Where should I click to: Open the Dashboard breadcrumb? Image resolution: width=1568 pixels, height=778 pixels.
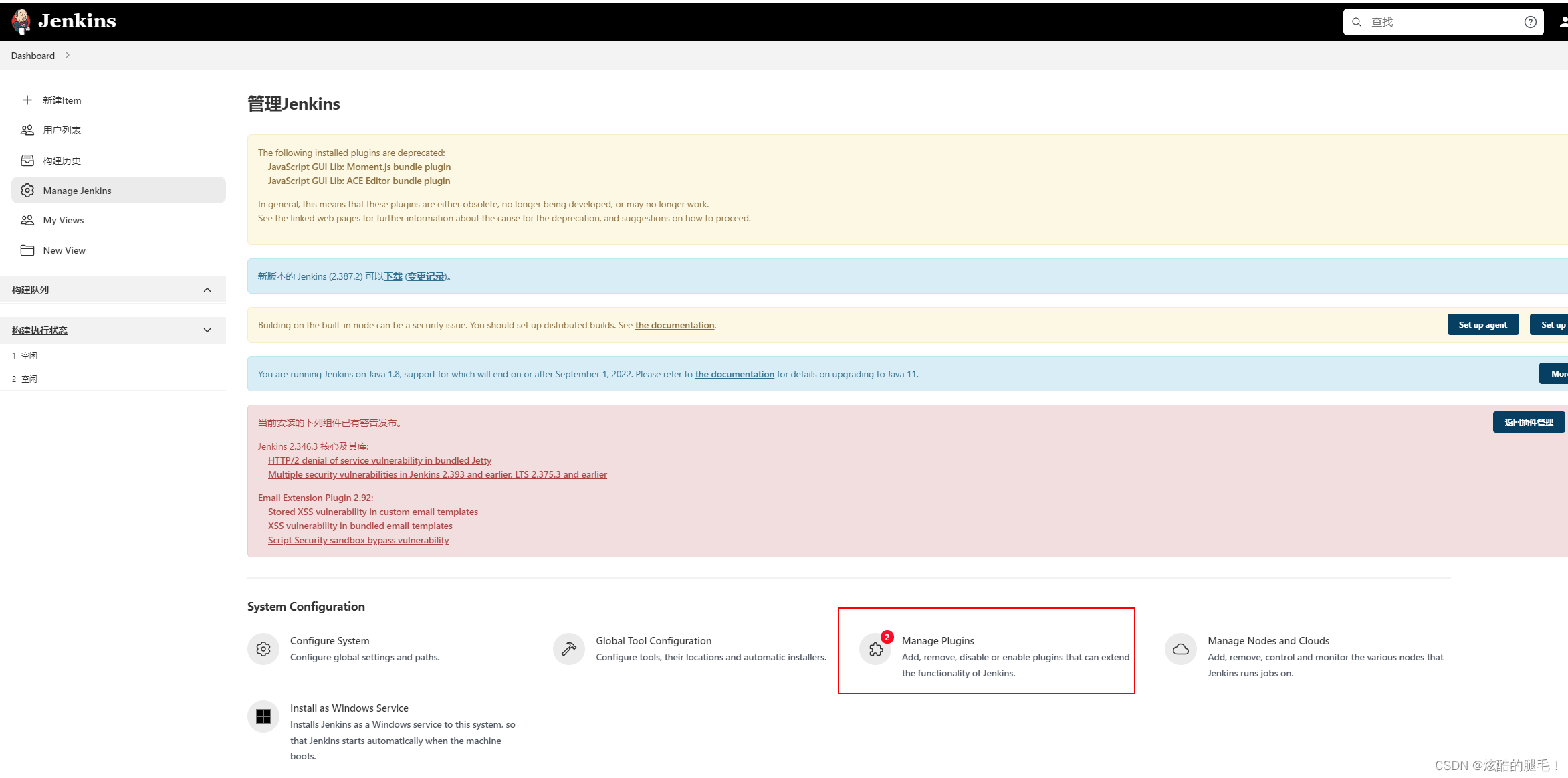click(x=33, y=56)
